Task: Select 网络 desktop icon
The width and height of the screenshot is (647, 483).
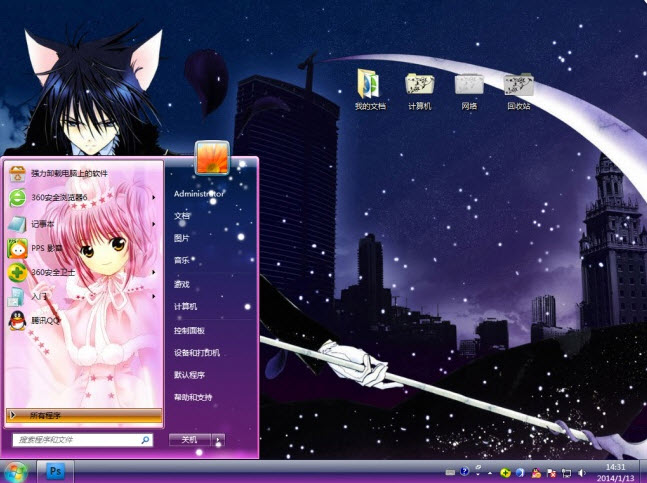Action: pos(469,91)
